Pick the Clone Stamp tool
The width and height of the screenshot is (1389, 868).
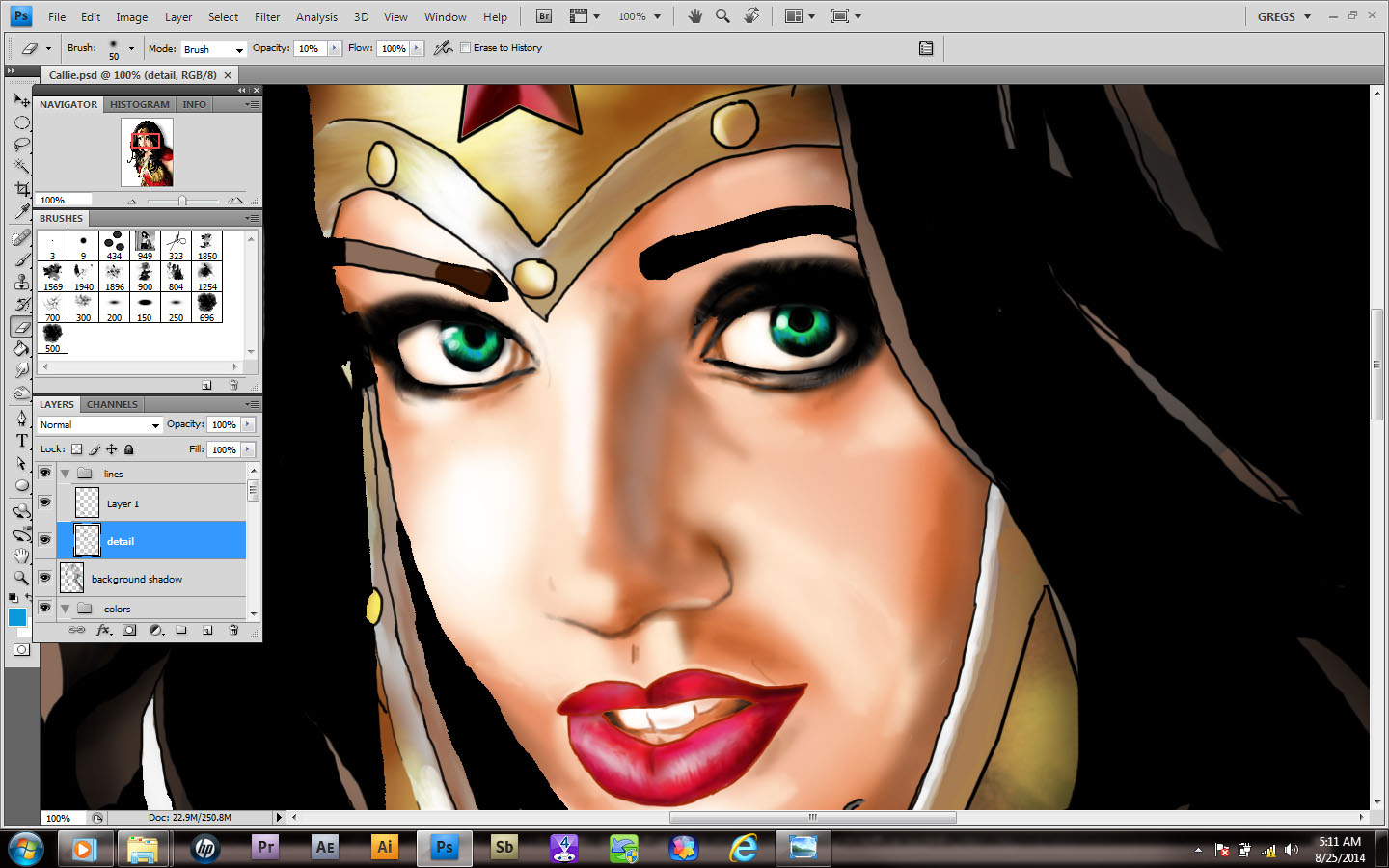pos(21,282)
